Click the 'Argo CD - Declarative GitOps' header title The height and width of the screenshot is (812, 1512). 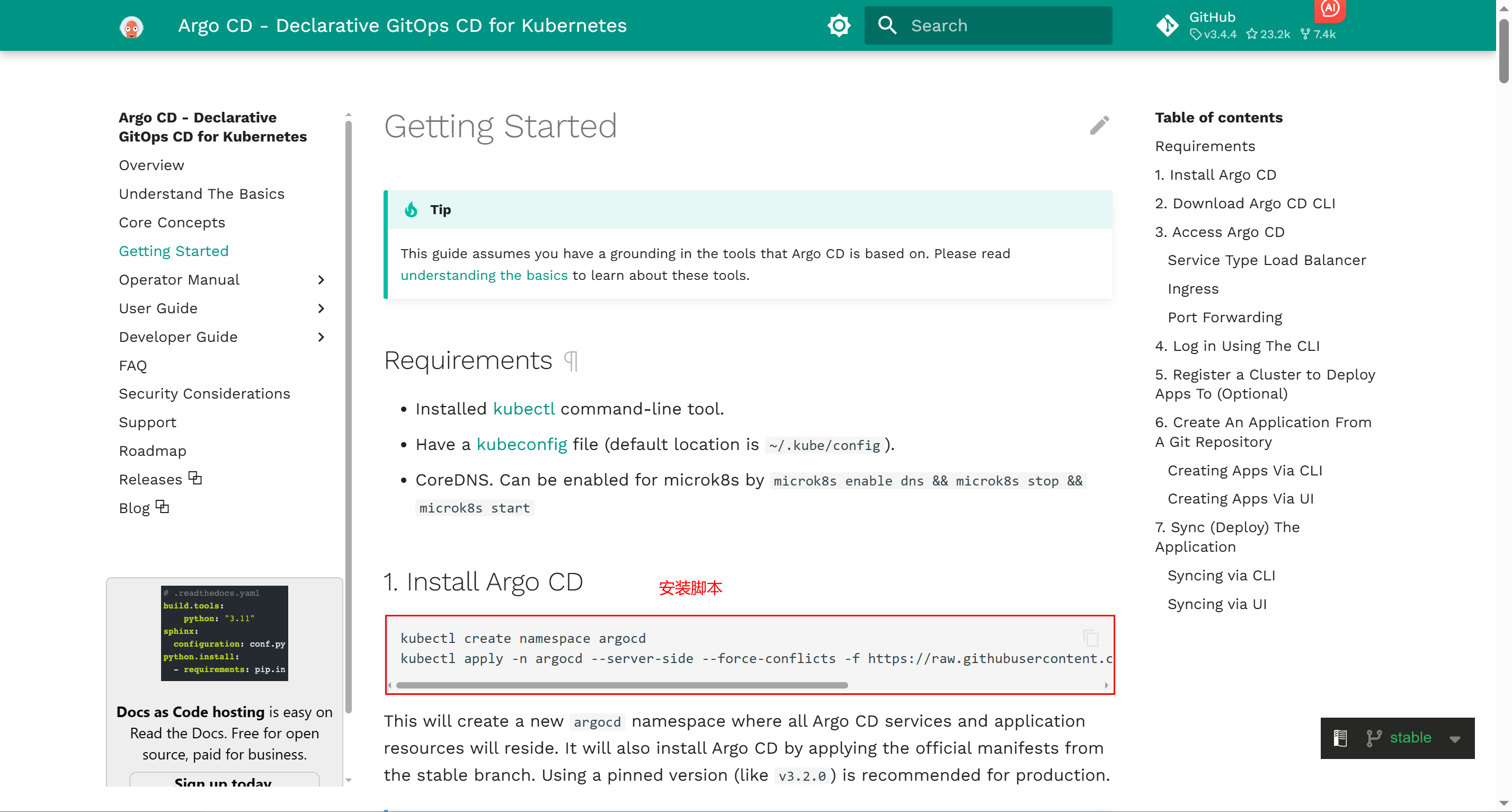403,26
